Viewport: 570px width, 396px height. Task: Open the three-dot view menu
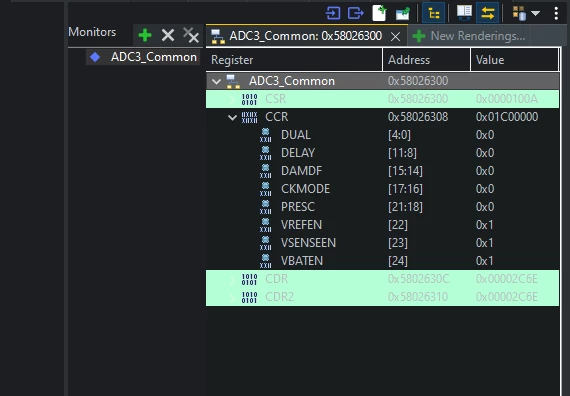click(556, 13)
